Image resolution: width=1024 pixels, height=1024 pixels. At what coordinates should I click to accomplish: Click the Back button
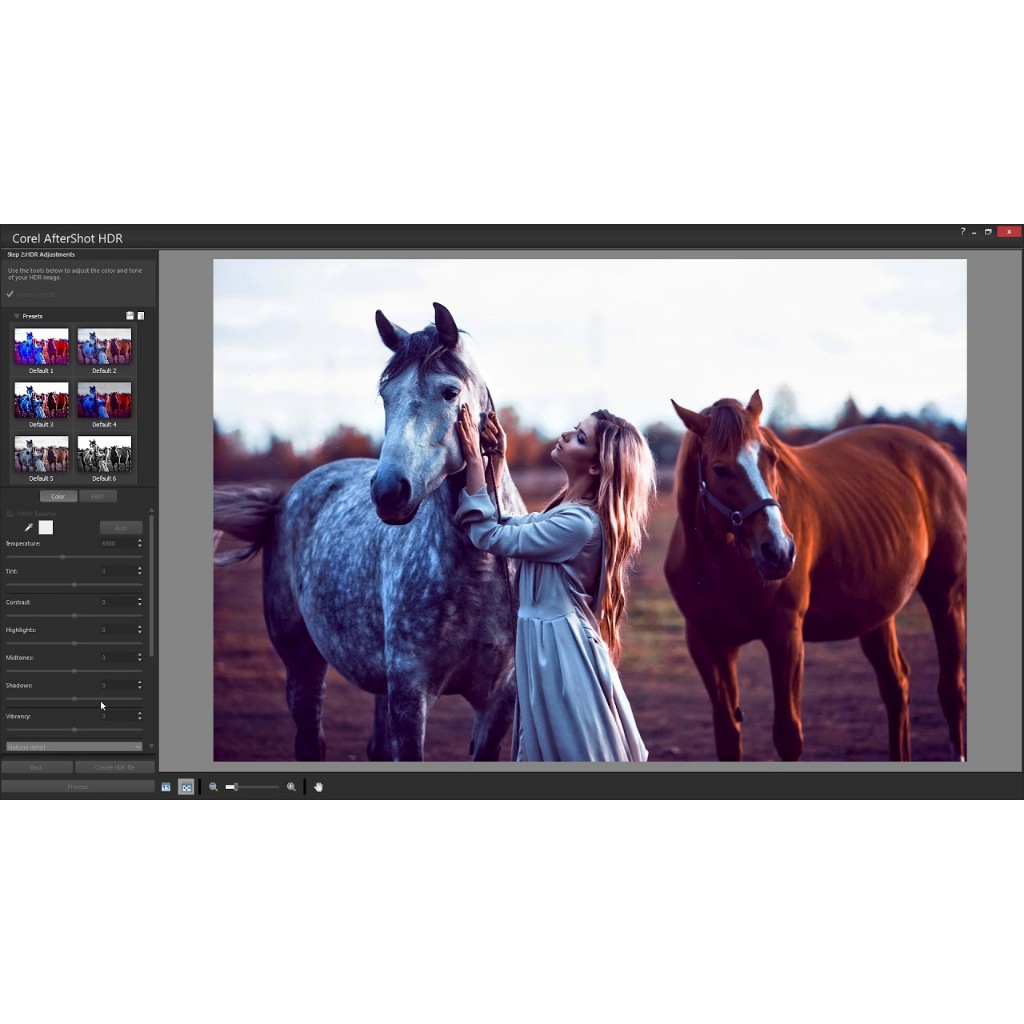point(37,767)
